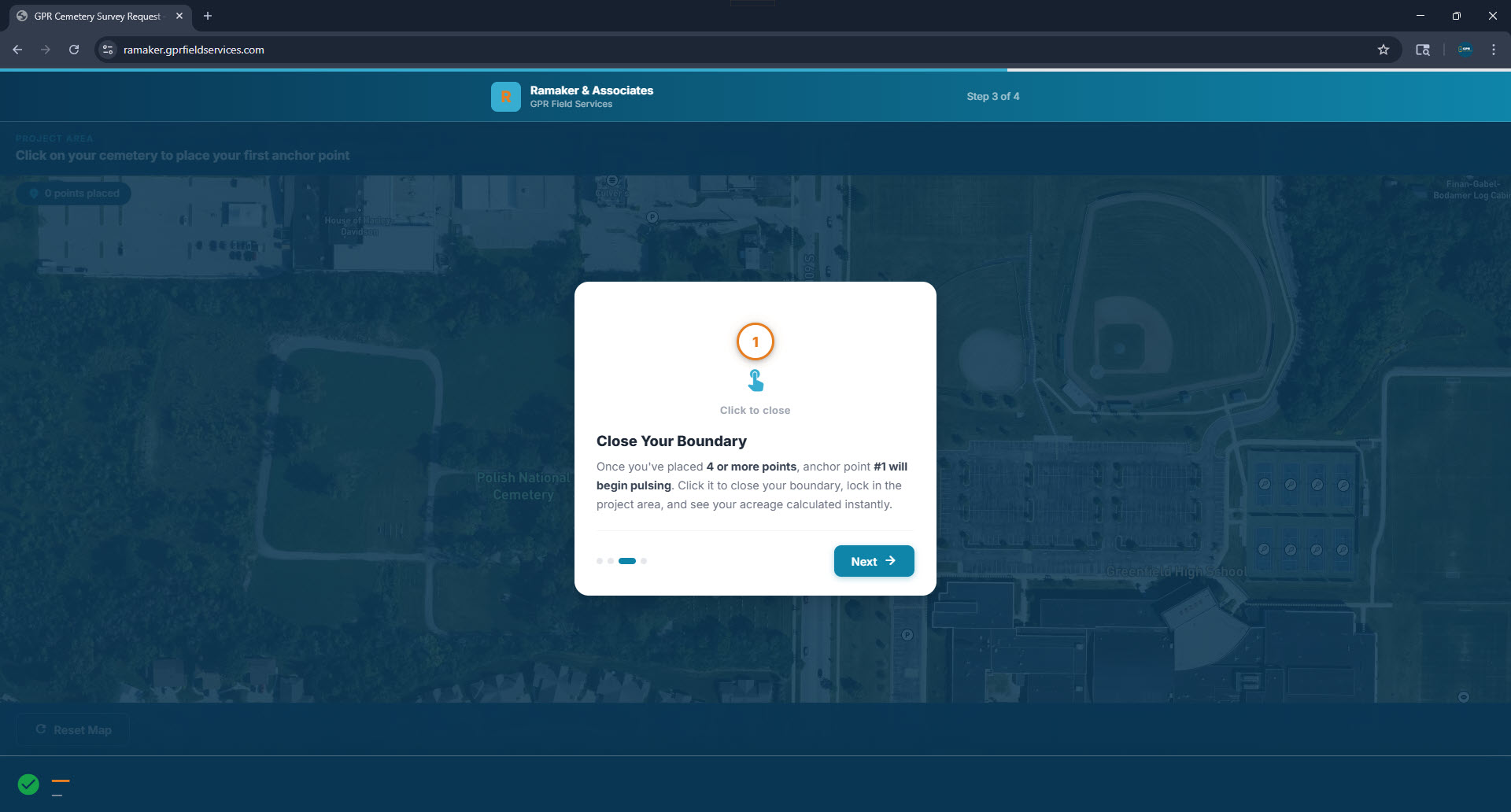This screenshot has height=812, width=1511.
Task: Select the active third pagination indicator
Action: click(x=627, y=561)
